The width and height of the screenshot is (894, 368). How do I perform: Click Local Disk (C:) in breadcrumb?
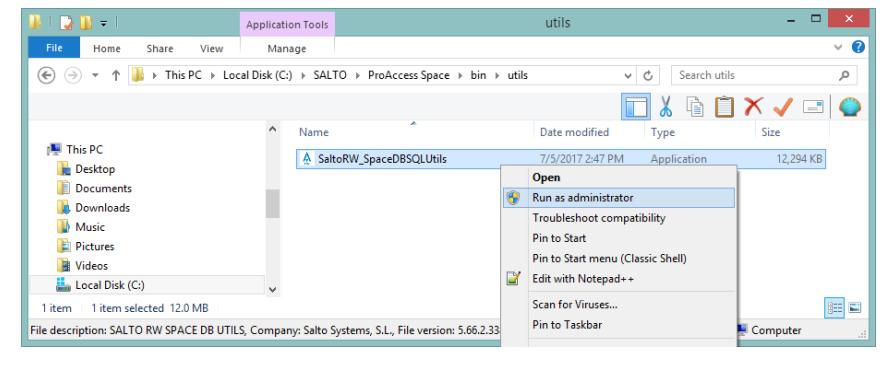(257, 75)
